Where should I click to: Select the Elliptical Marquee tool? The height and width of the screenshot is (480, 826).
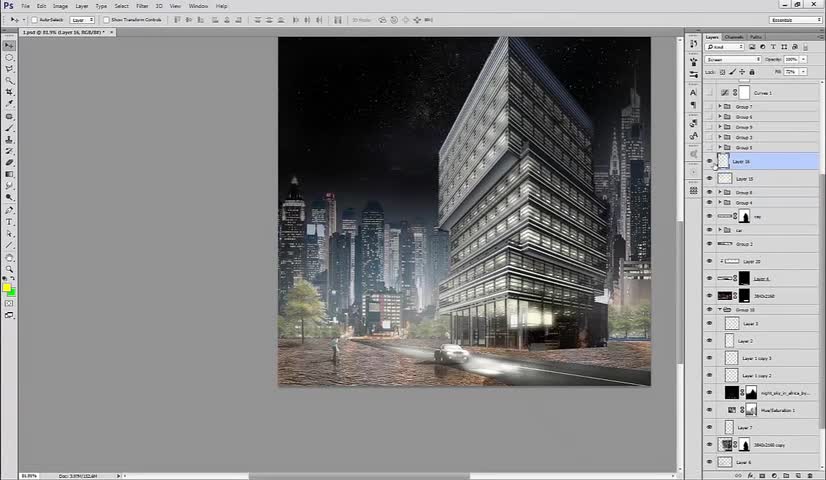point(9,57)
